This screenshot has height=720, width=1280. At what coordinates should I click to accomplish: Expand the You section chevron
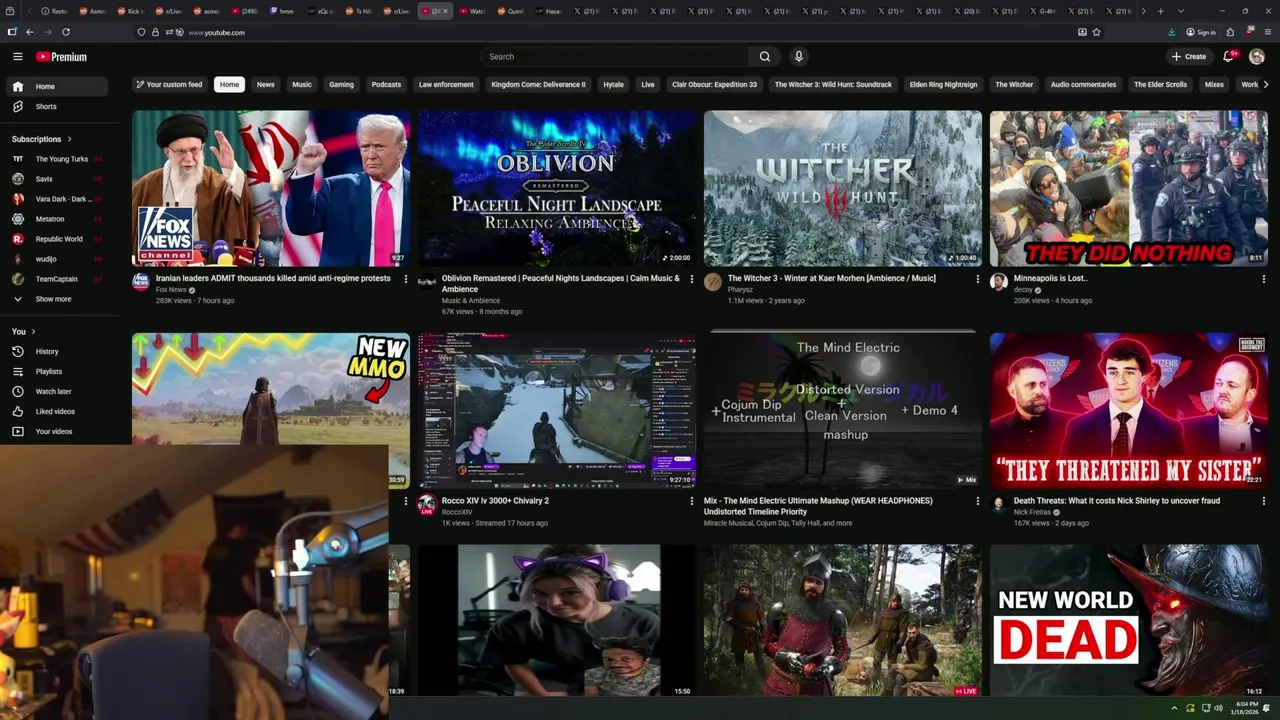pyautogui.click(x=33, y=331)
